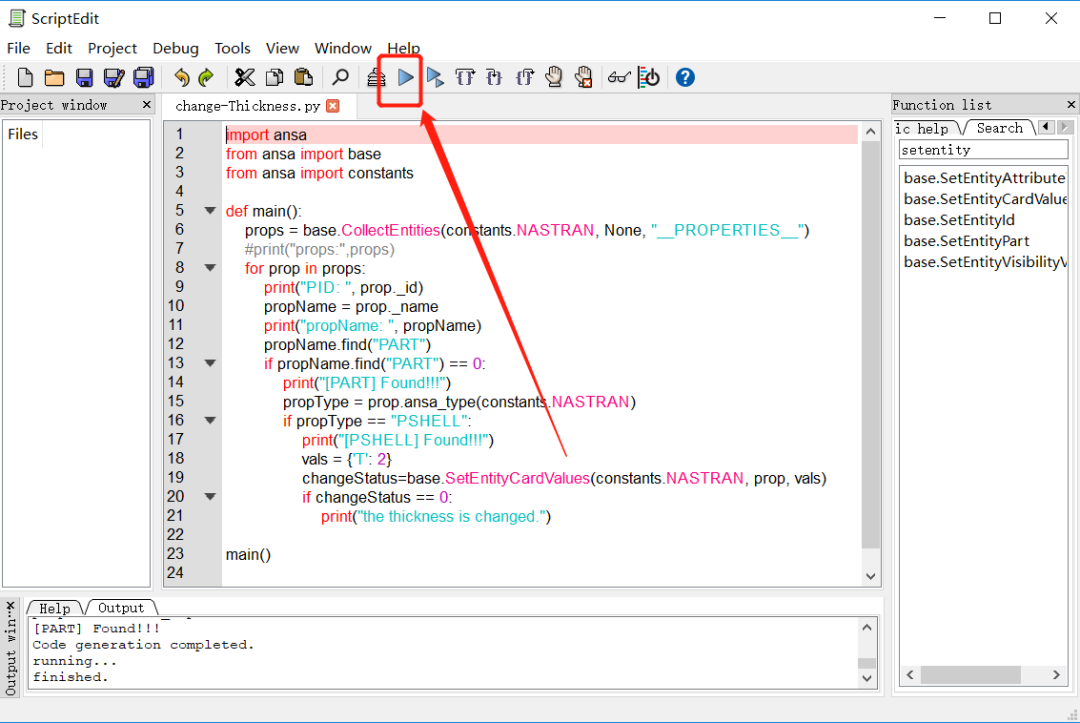
Task: Open the Edit menu
Action: 59,48
